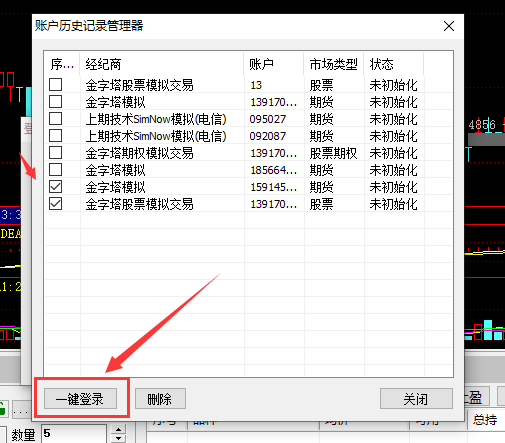Select account number 095027 cell
Screen dimensions: 505x443
point(268,119)
